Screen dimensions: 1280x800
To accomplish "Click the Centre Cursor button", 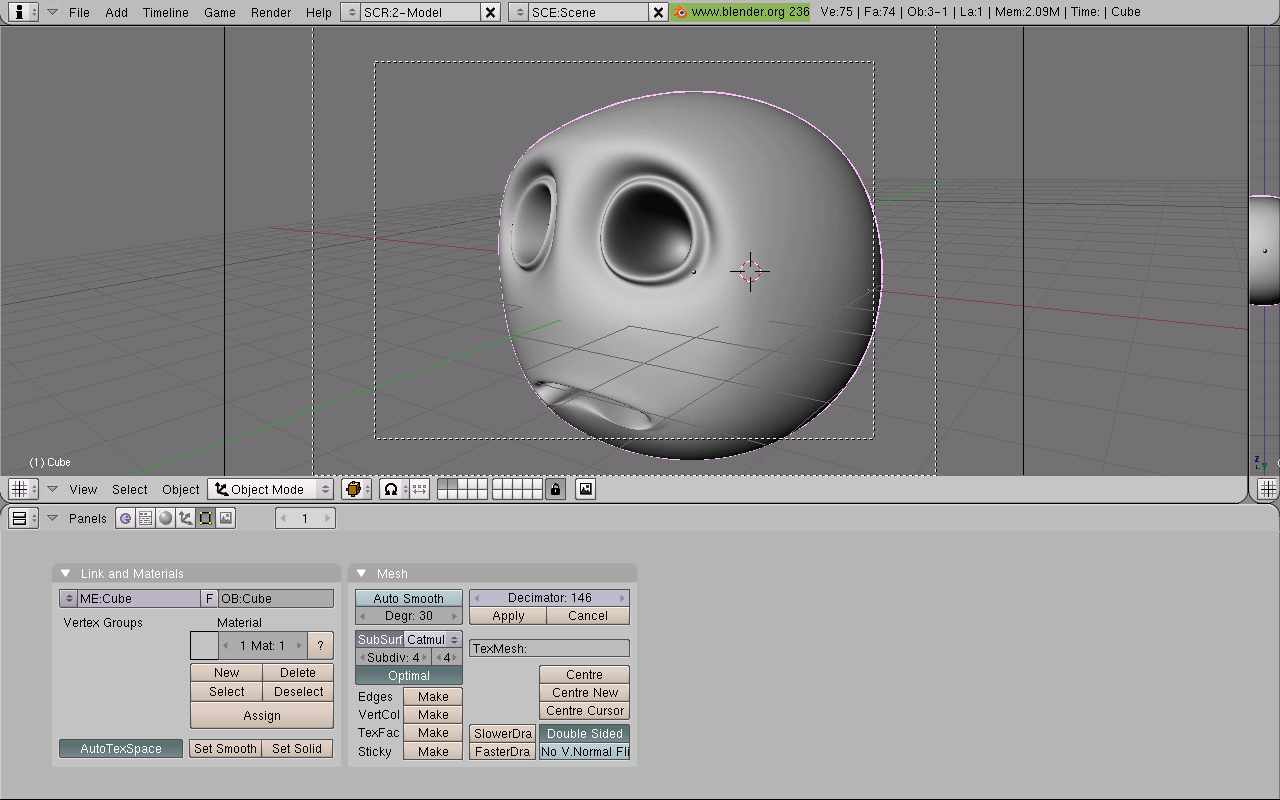I will [585, 711].
